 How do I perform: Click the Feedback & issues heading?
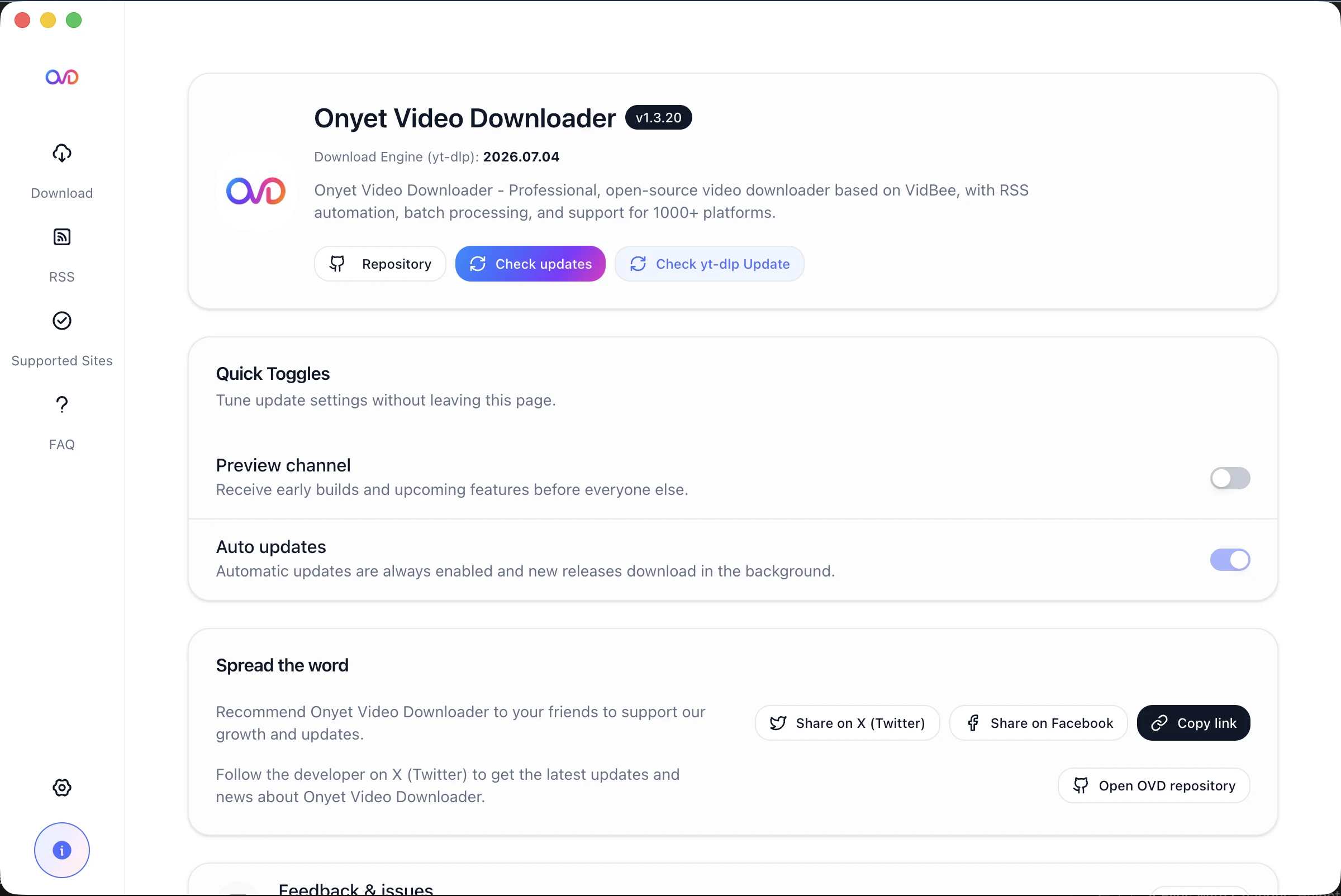355,889
